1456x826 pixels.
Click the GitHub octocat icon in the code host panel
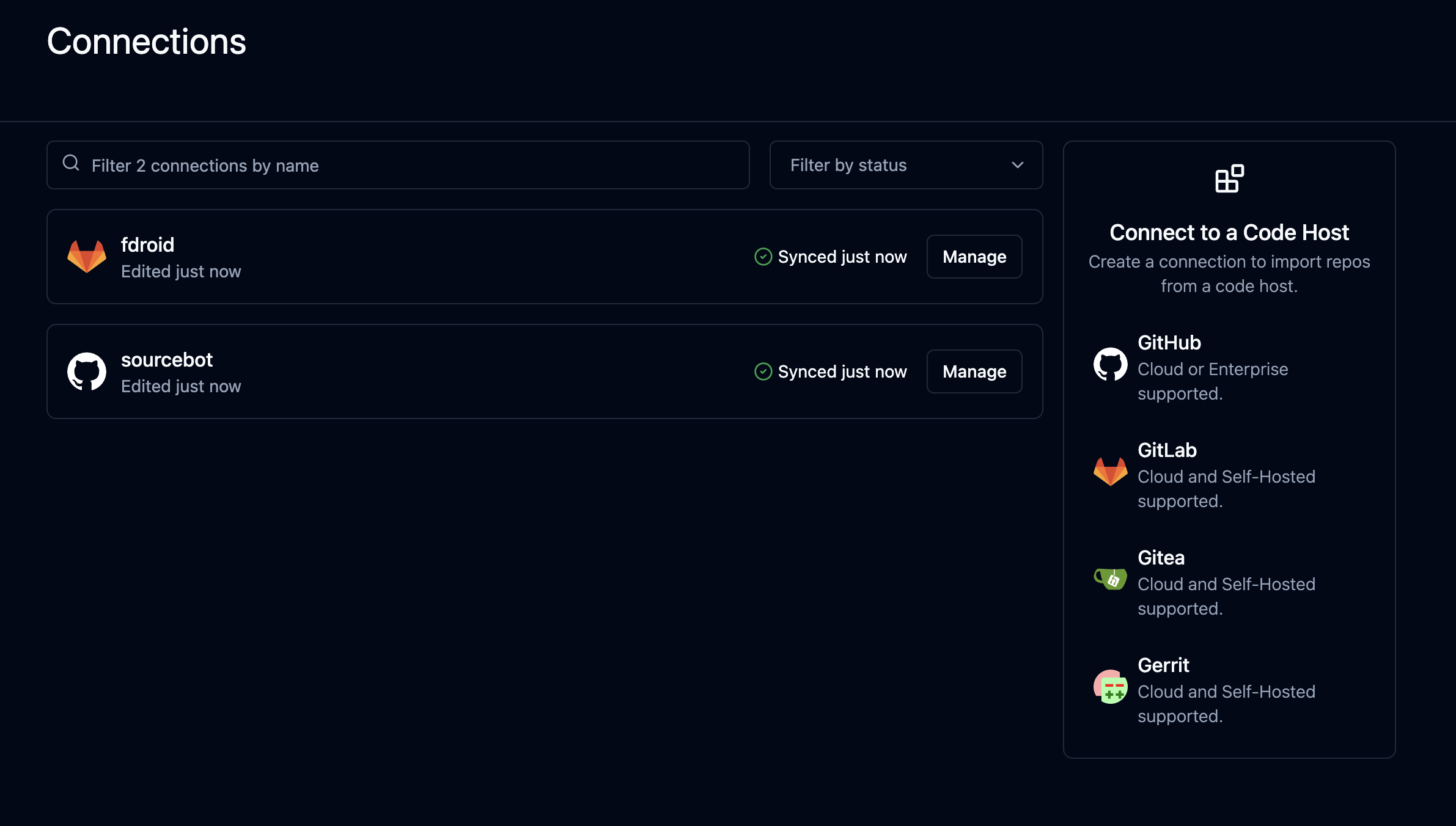pyautogui.click(x=1110, y=365)
